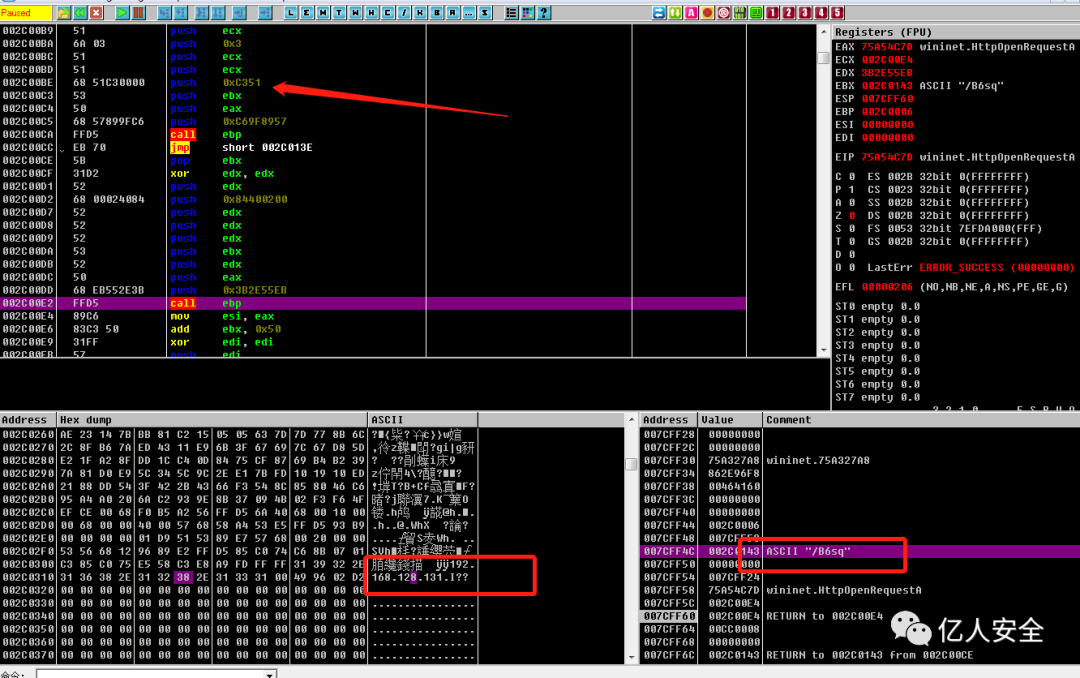Click the blue swap-arrows plugin icon
The height and width of the screenshot is (678, 1080).
point(659,12)
